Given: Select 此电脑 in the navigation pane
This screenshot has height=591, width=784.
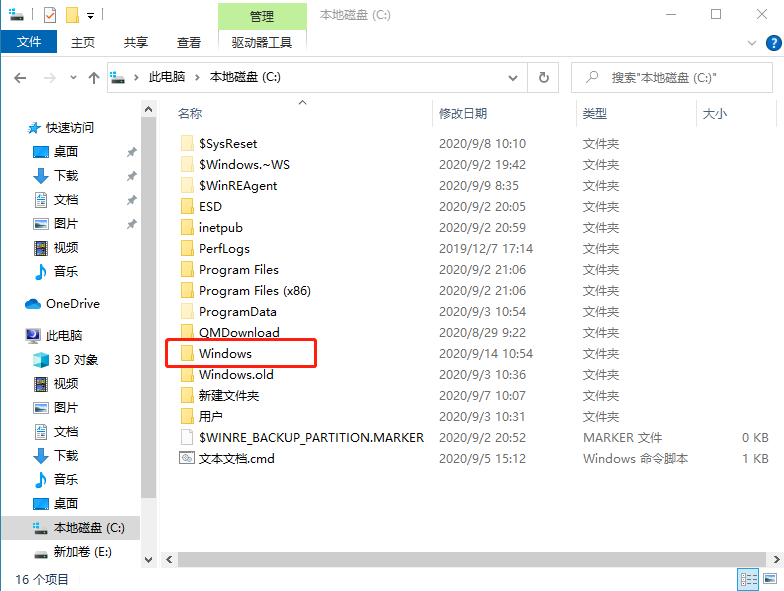Looking at the screenshot, I should point(64,336).
